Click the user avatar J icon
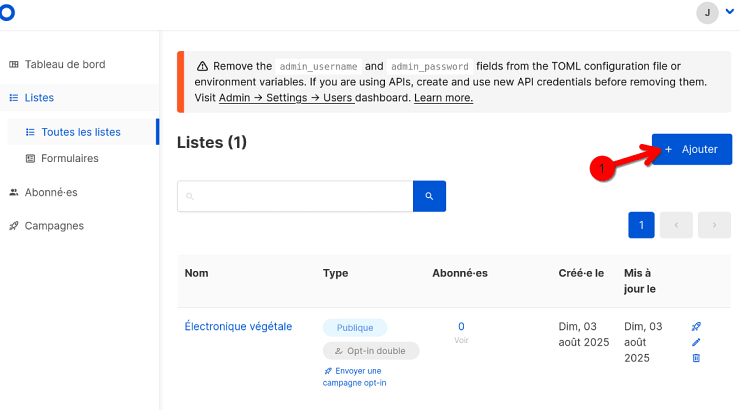740x410 pixels. (x=707, y=12)
